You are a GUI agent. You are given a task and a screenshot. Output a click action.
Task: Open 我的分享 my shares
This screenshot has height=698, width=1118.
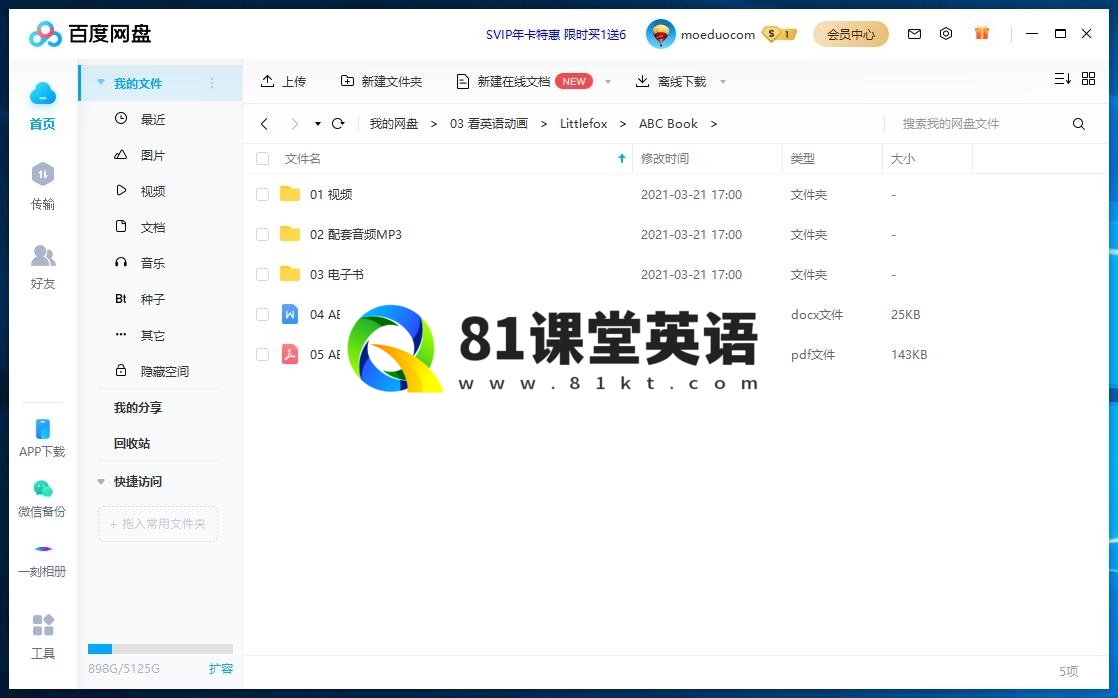(138, 407)
